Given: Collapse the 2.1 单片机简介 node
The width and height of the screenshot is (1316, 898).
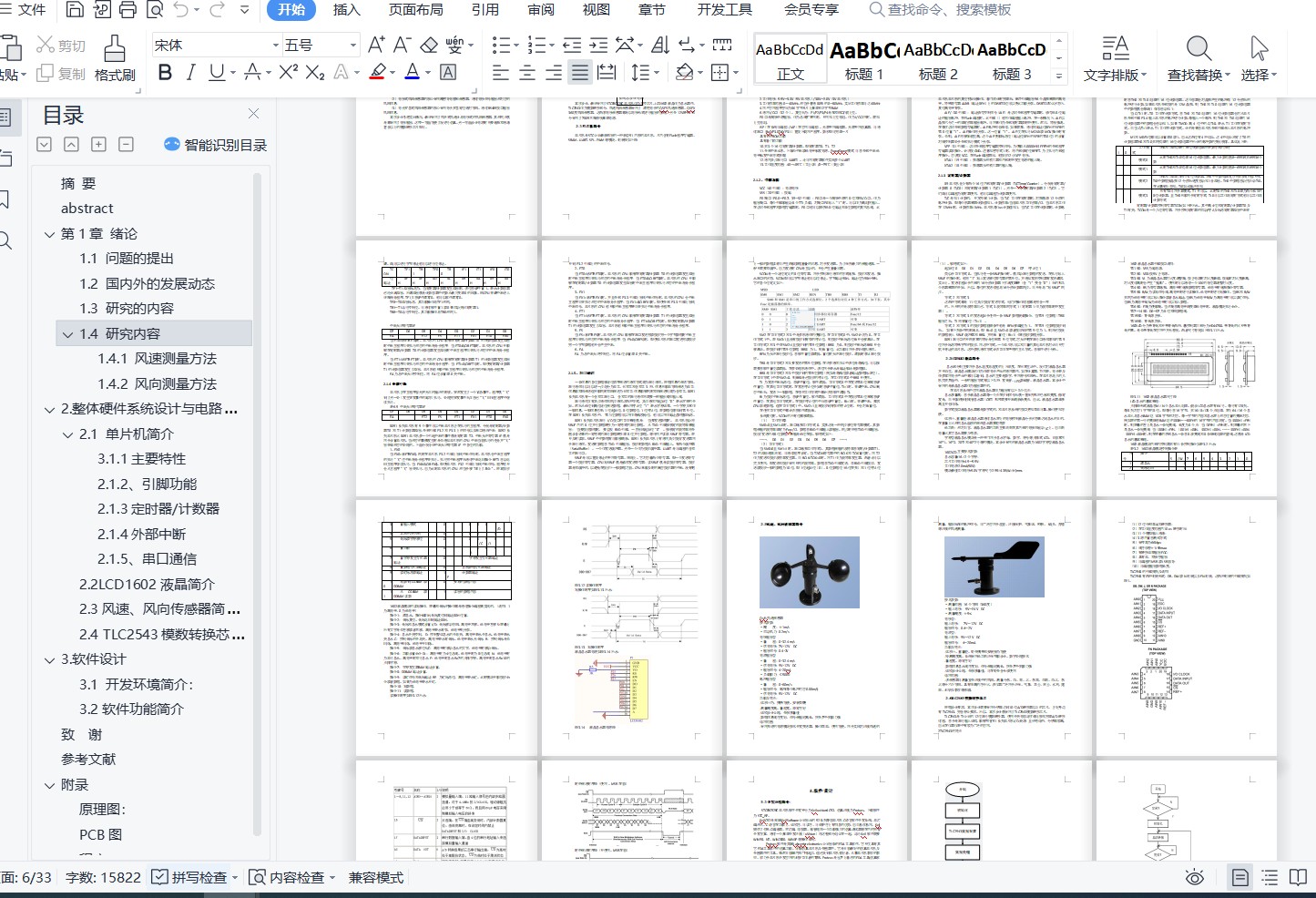Looking at the screenshot, I should [x=67, y=434].
